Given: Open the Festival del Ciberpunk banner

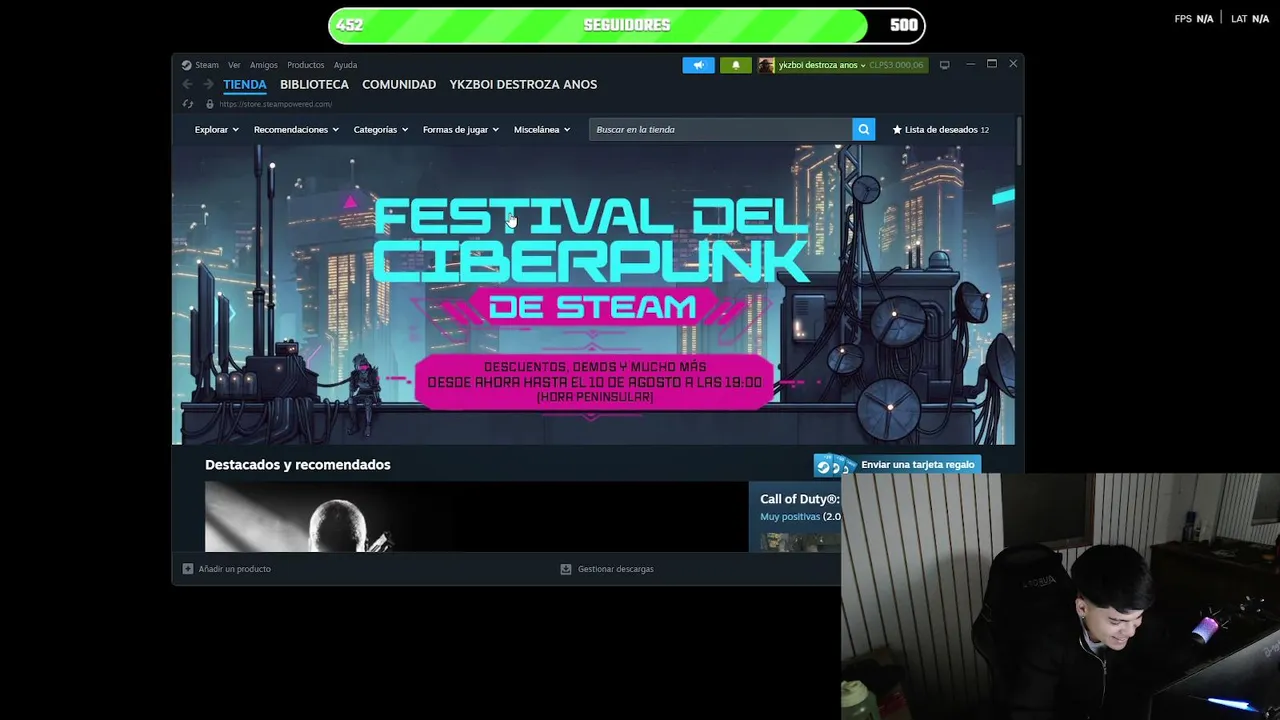Looking at the screenshot, I should pos(594,295).
